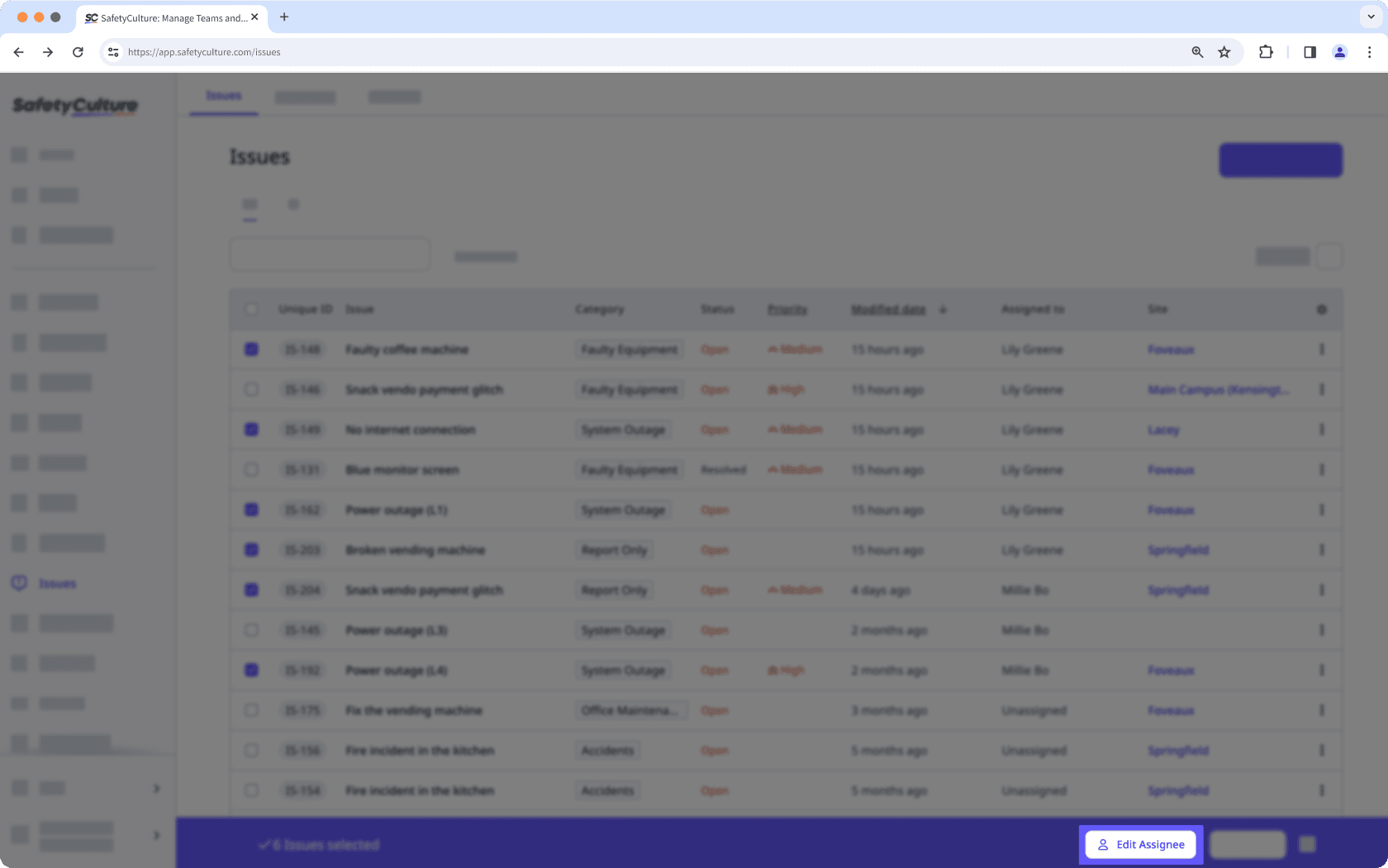The width and height of the screenshot is (1388, 868).
Task: Sort issues by the Priority column
Action: pos(786,309)
